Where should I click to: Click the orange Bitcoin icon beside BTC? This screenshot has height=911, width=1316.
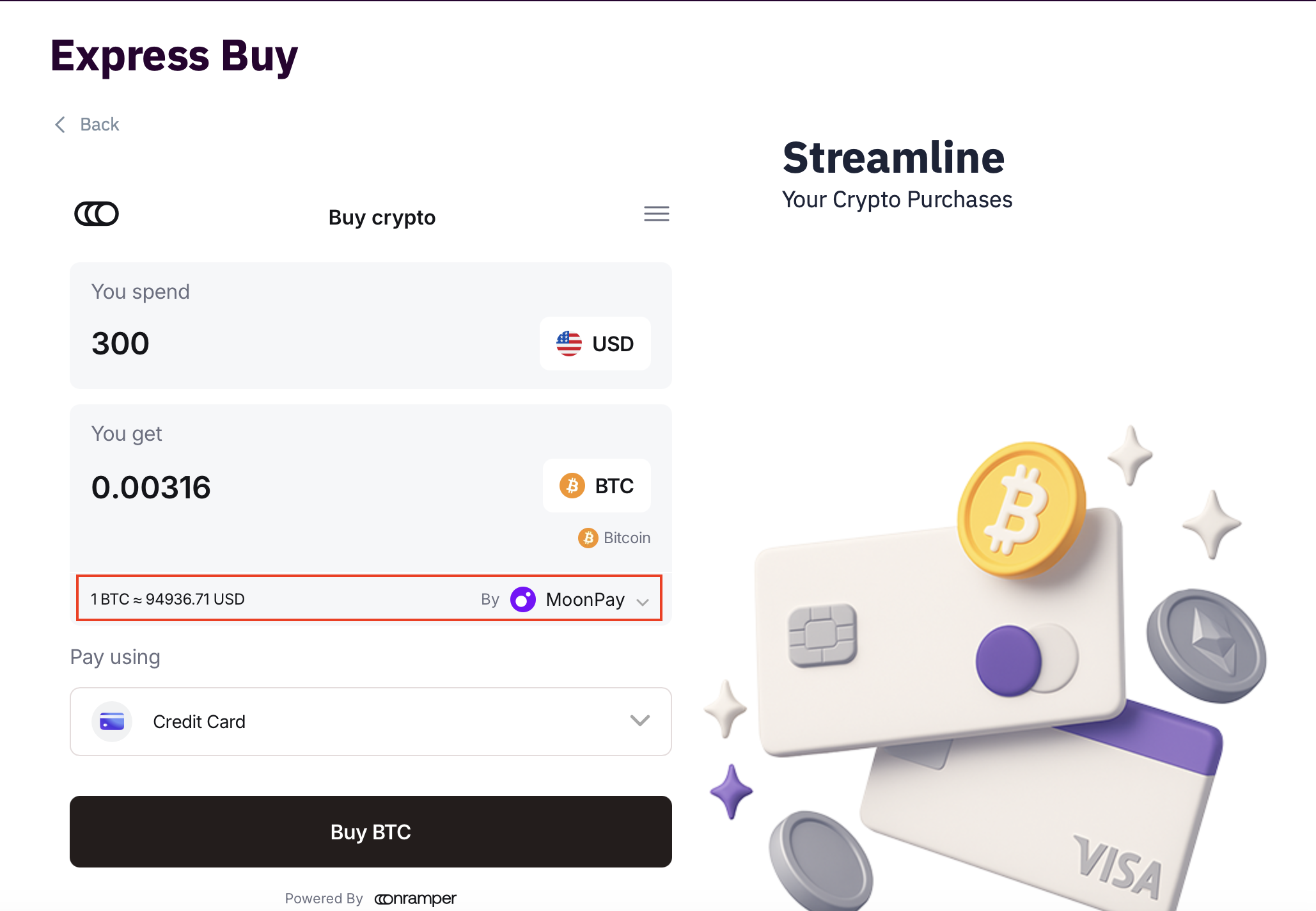pyautogui.click(x=572, y=486)
